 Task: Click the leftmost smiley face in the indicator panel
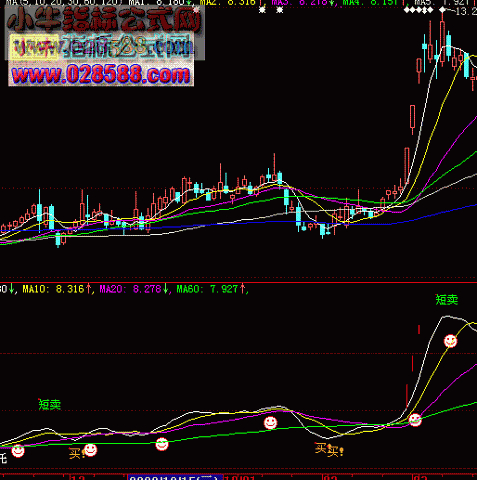point(18,451)
